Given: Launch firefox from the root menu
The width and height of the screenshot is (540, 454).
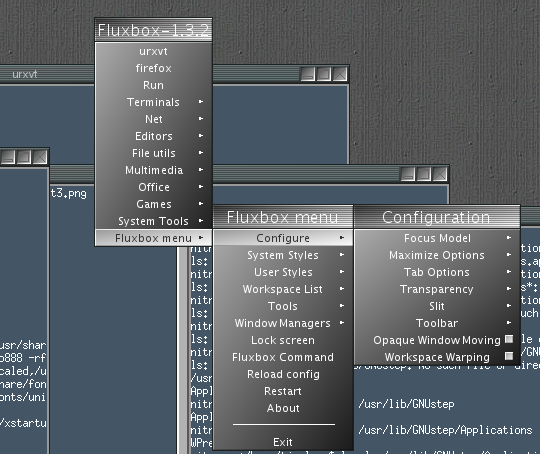Looking at the screenshot, I should pos(153,68).
